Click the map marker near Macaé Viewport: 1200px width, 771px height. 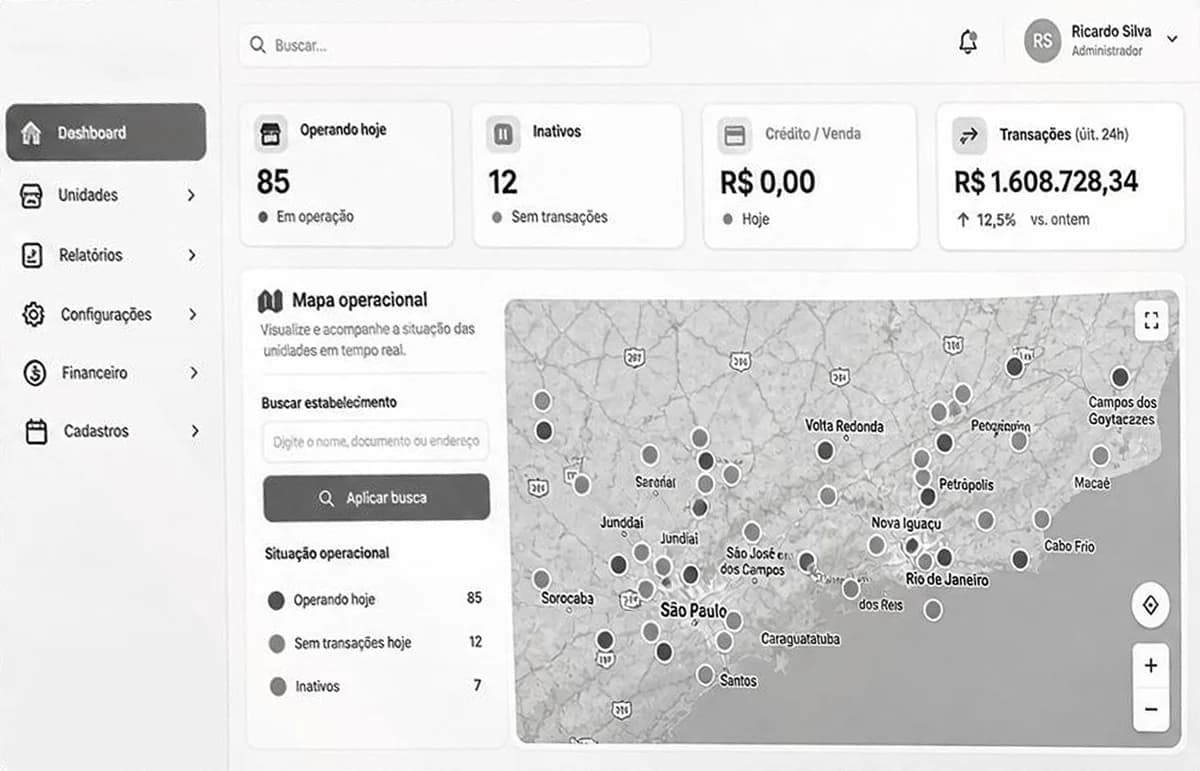tap(1100, 456)
